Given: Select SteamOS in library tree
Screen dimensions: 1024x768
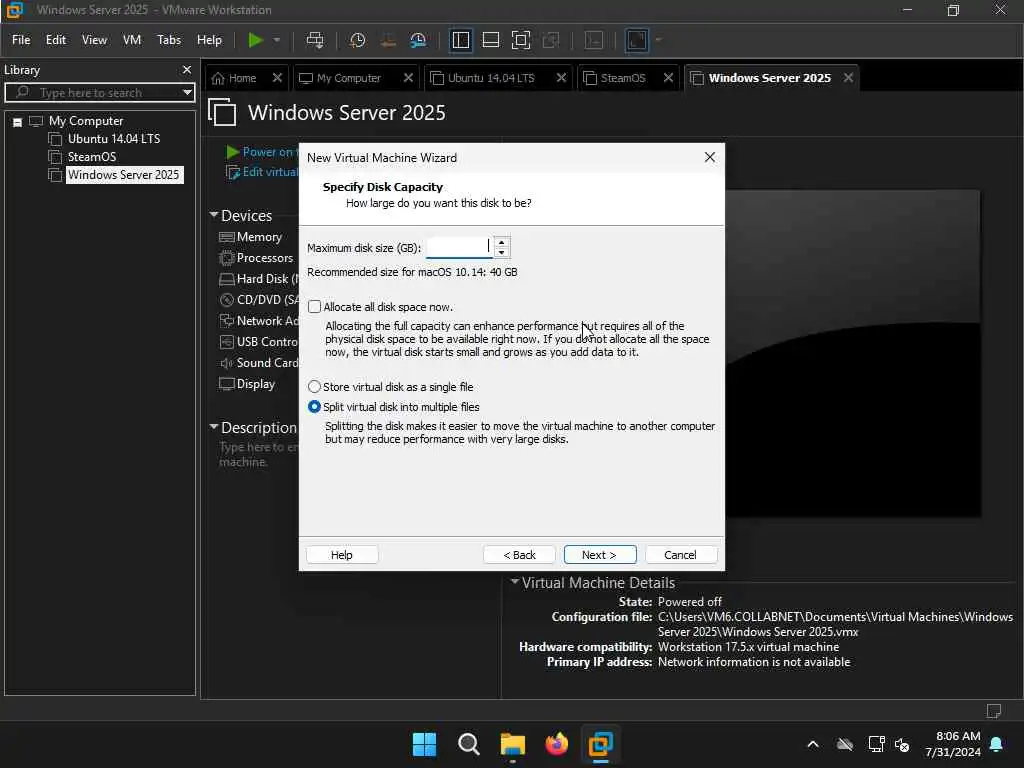Looking at the screenshot, I should pyautogui.click(x=91, y=157).
